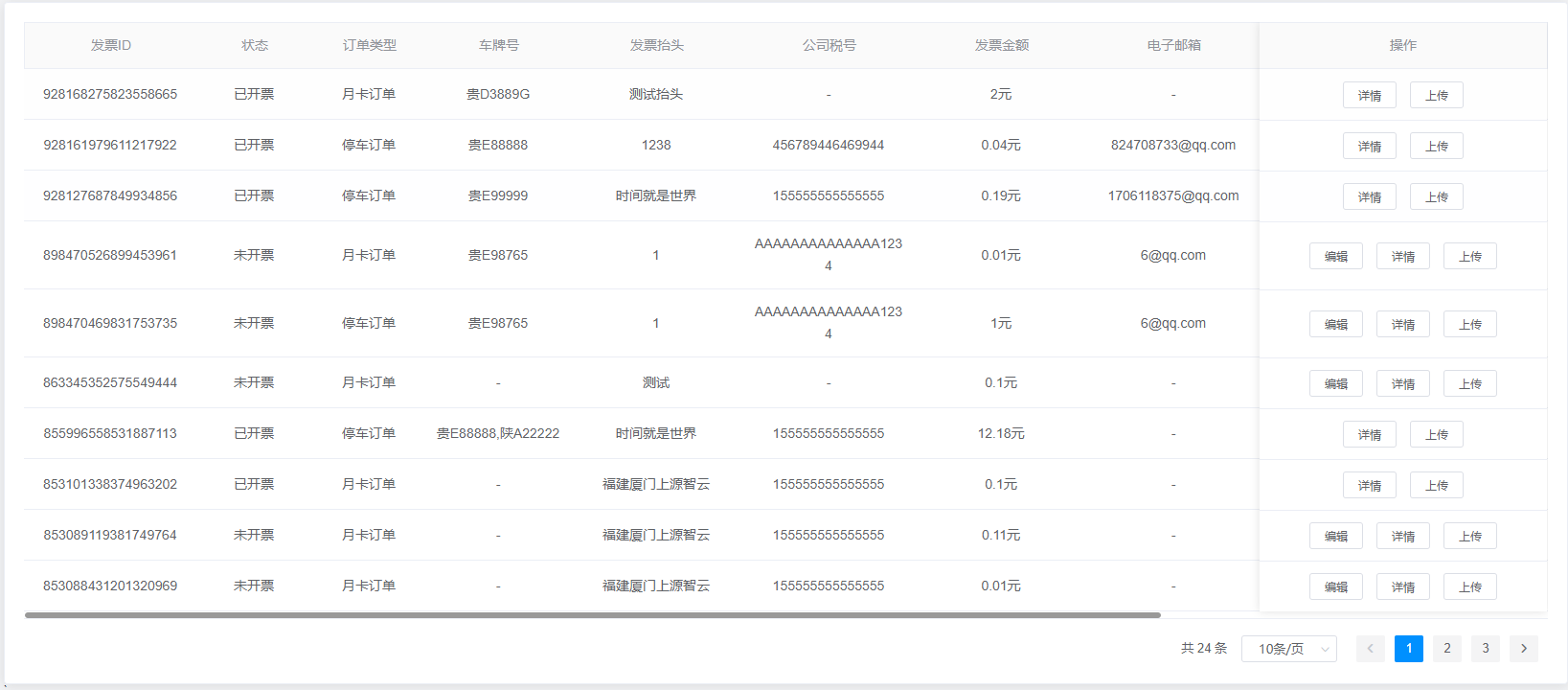The height and width of the screenshot is (690, 1568).
Task: Click 上传 for invoice 928161979611217922
Action: click(x=1436, y=146)
